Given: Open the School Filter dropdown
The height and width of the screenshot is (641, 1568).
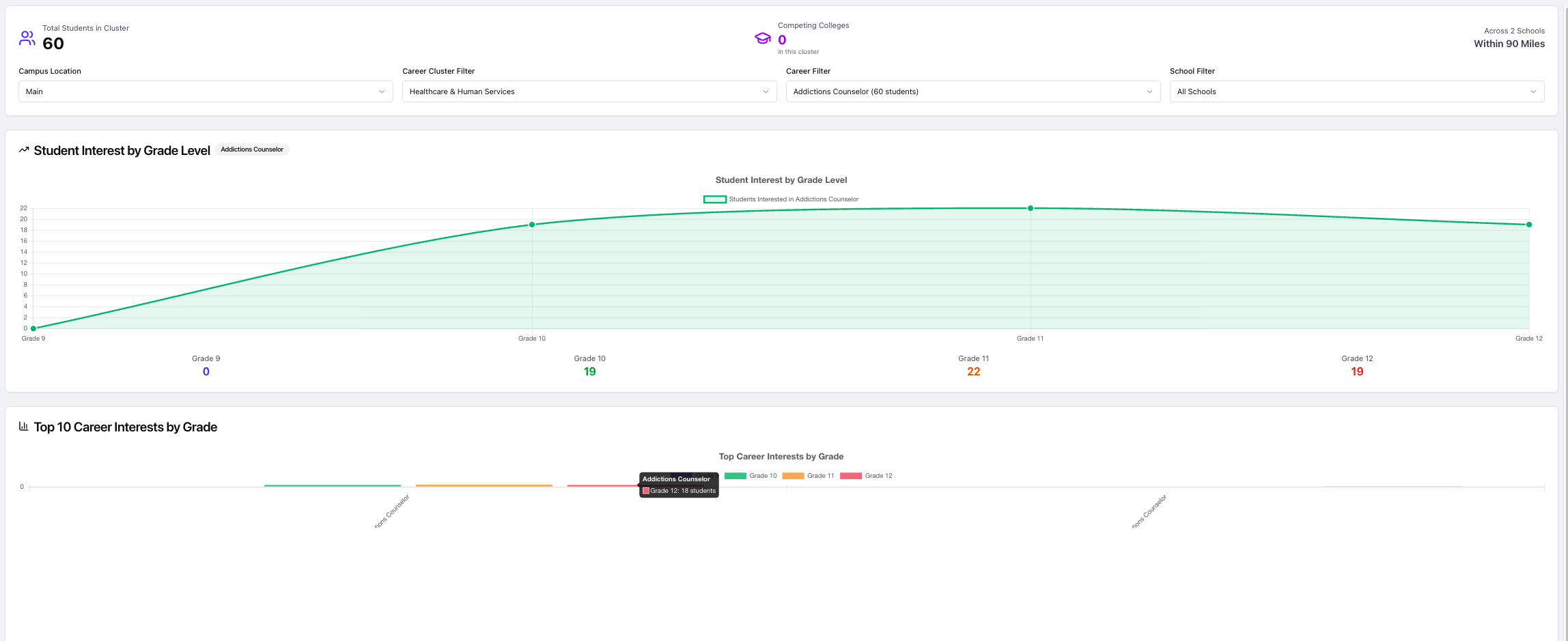Looking at the screenshot, I should coord(1356,91).
